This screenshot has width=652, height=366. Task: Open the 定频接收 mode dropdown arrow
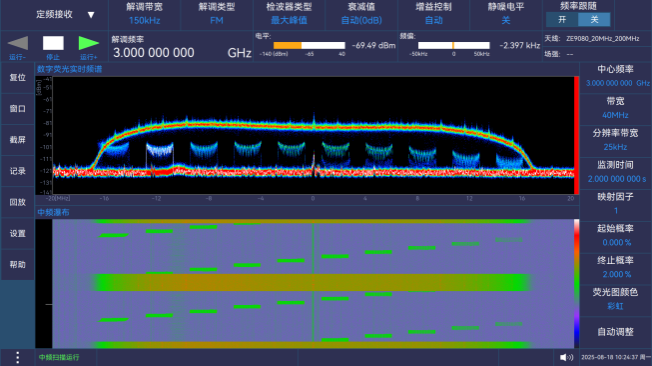(91, 15)
